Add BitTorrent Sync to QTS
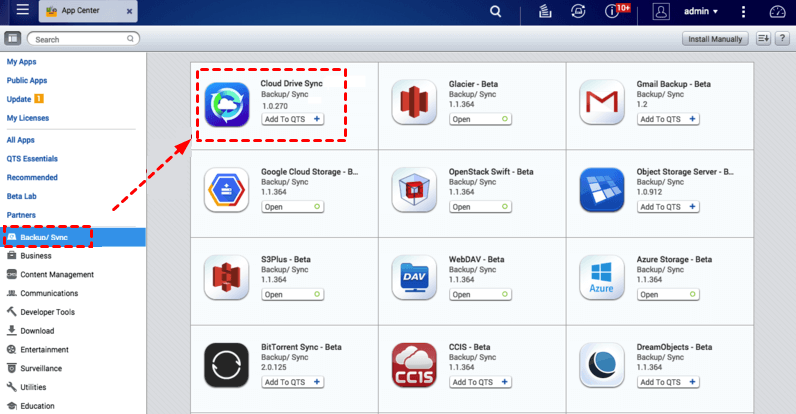 pos(293,382)
